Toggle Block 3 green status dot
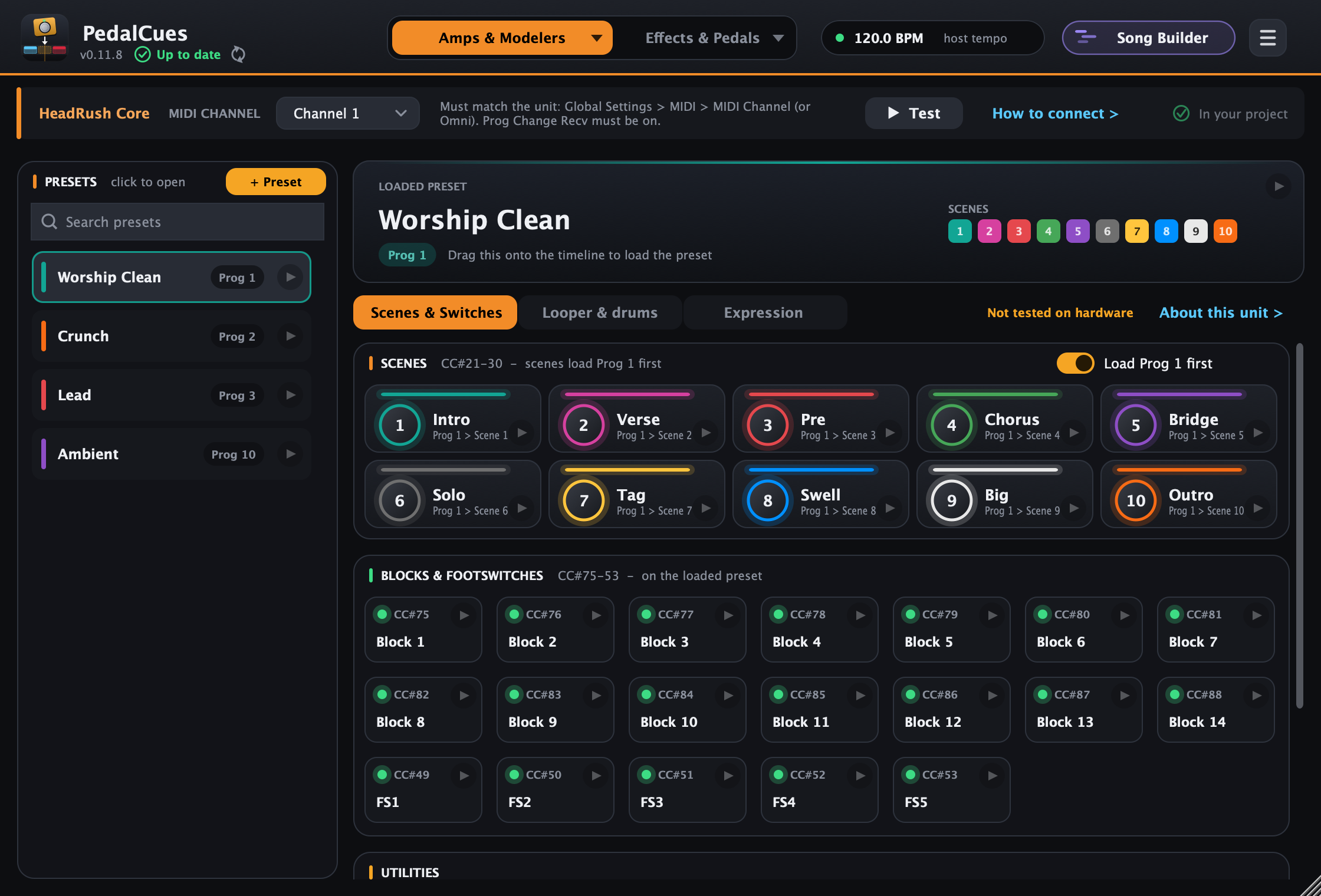 tap(646, 614)
